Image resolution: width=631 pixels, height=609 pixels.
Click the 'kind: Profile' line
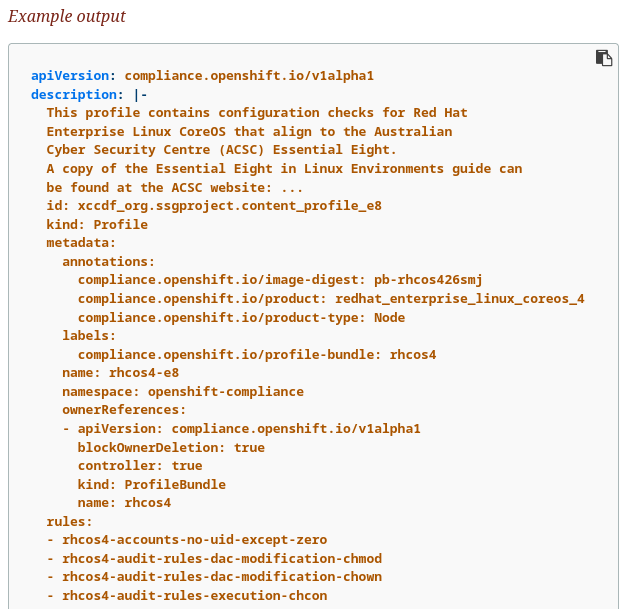[x=97, y=224]
